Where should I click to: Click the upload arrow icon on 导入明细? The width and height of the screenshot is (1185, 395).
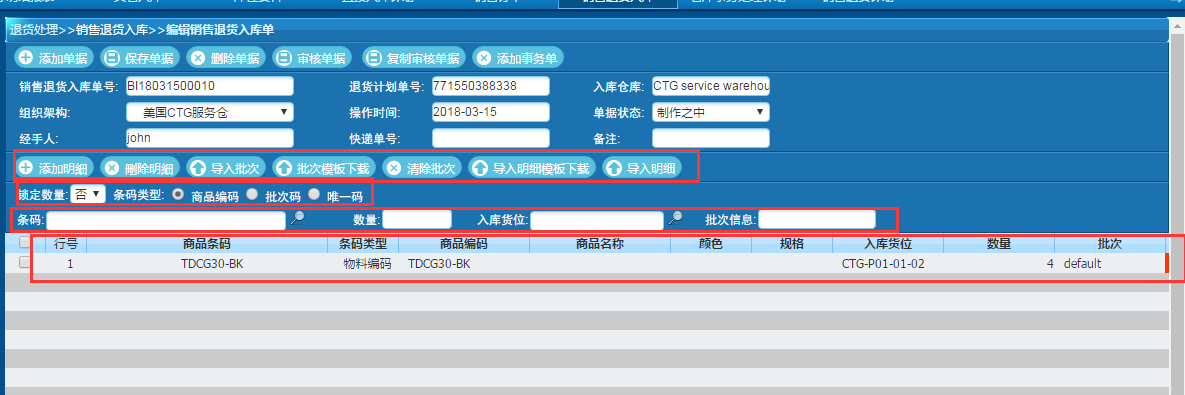[x=613, y=168]
